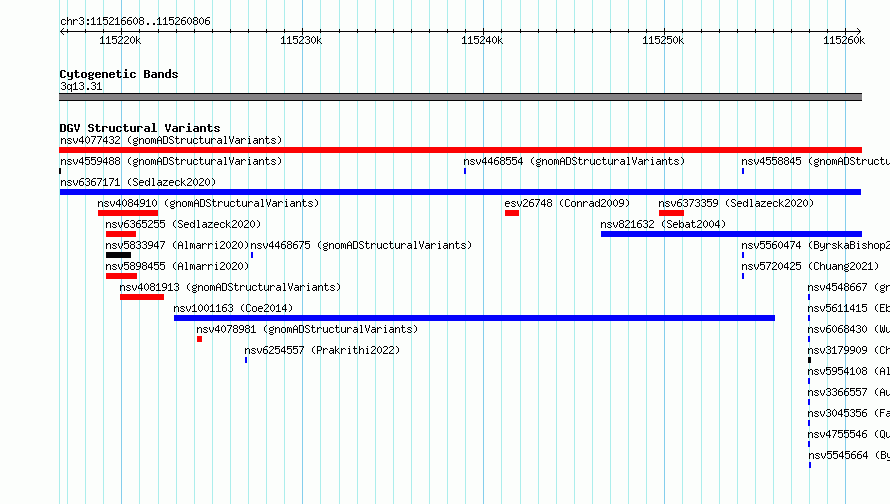Viewport: 890px width, 504px height.
Task: Select the red esv26748 Conrad2009 bar
Action: [512, 213]
